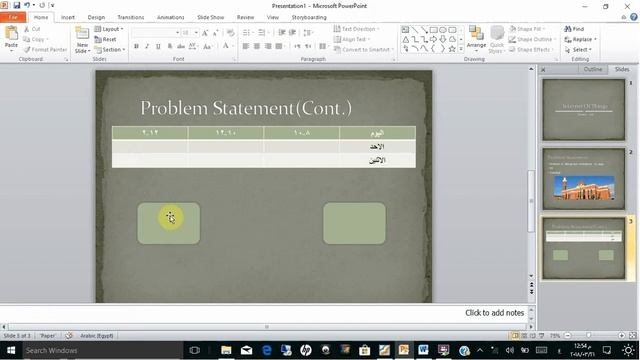Save the presentation from Quick Access toolbar
Screen dimensions: 640x360
(x=16, y=5)
